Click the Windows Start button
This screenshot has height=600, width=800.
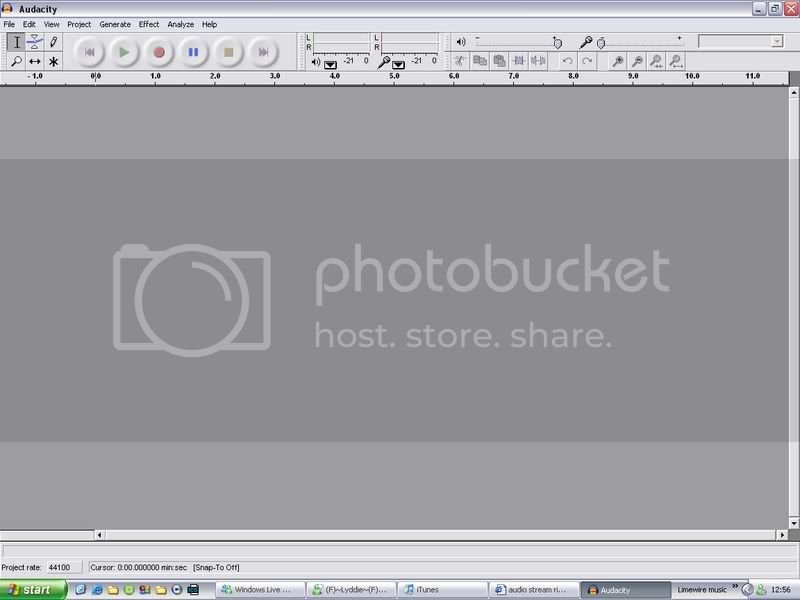[x=33, y=590]
